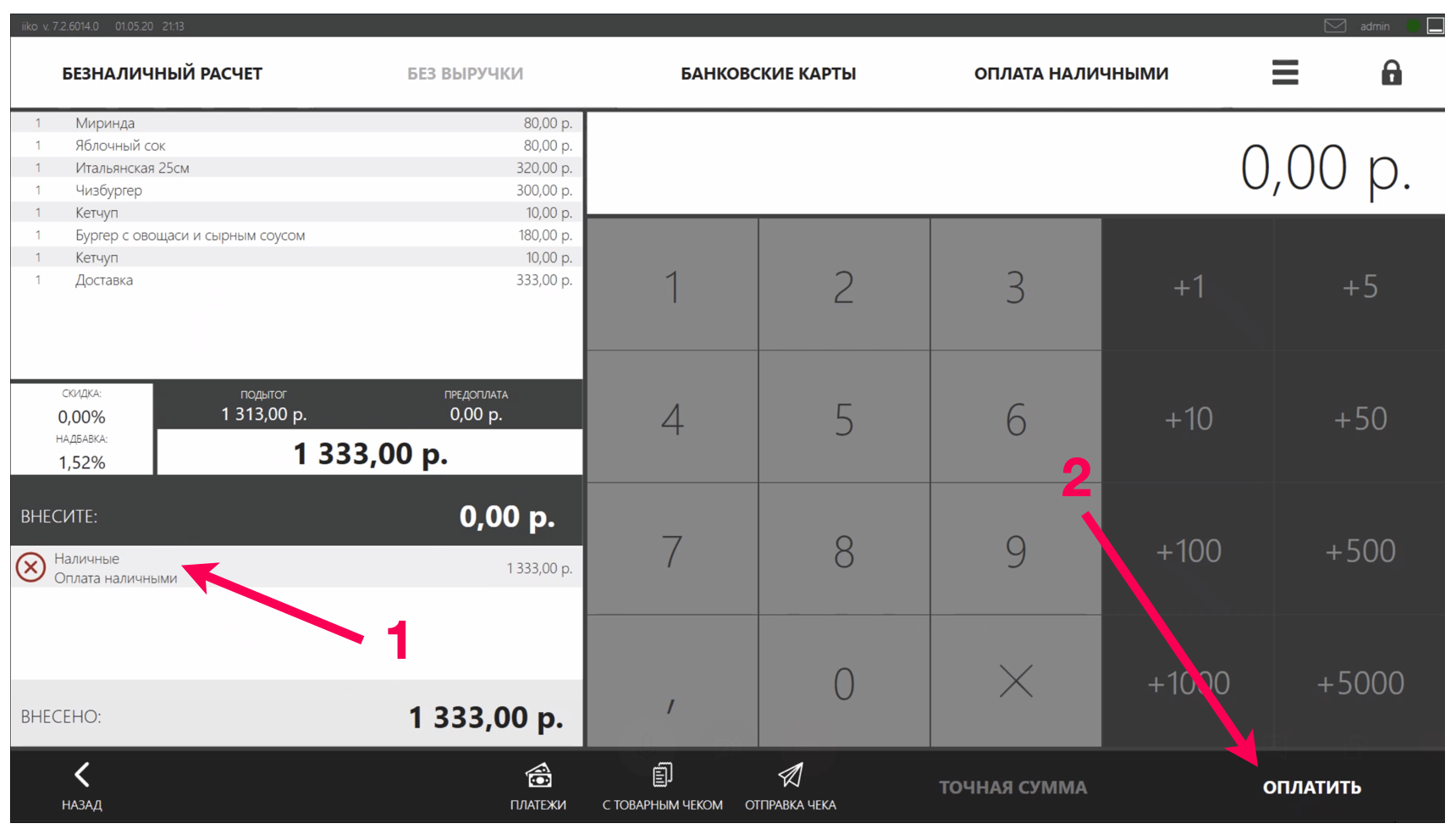1456x840 pixels.
Task: Click the 0,00 р. amount entry field
Action: (x=1015, y=166)
